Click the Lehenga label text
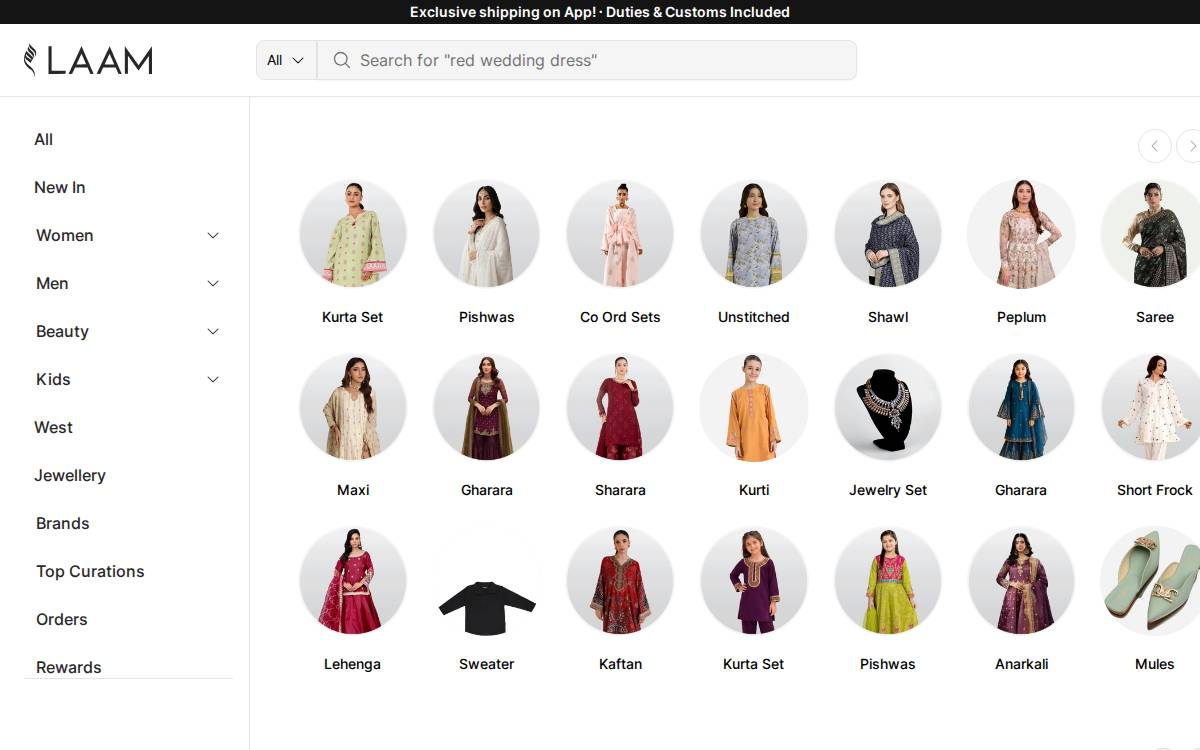 click(352, 664)
